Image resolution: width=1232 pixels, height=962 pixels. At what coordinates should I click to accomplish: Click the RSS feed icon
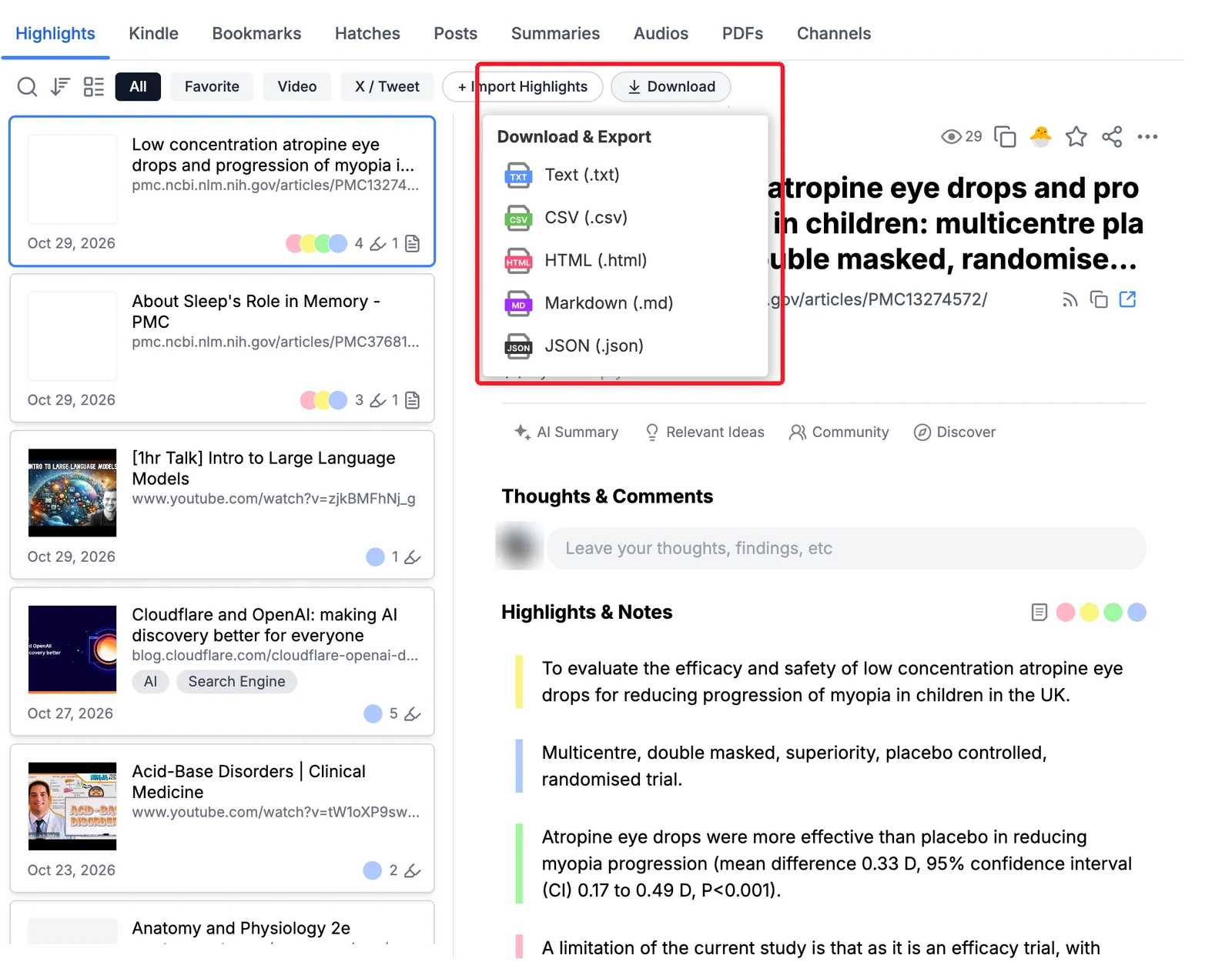(x=1070, y=300)
